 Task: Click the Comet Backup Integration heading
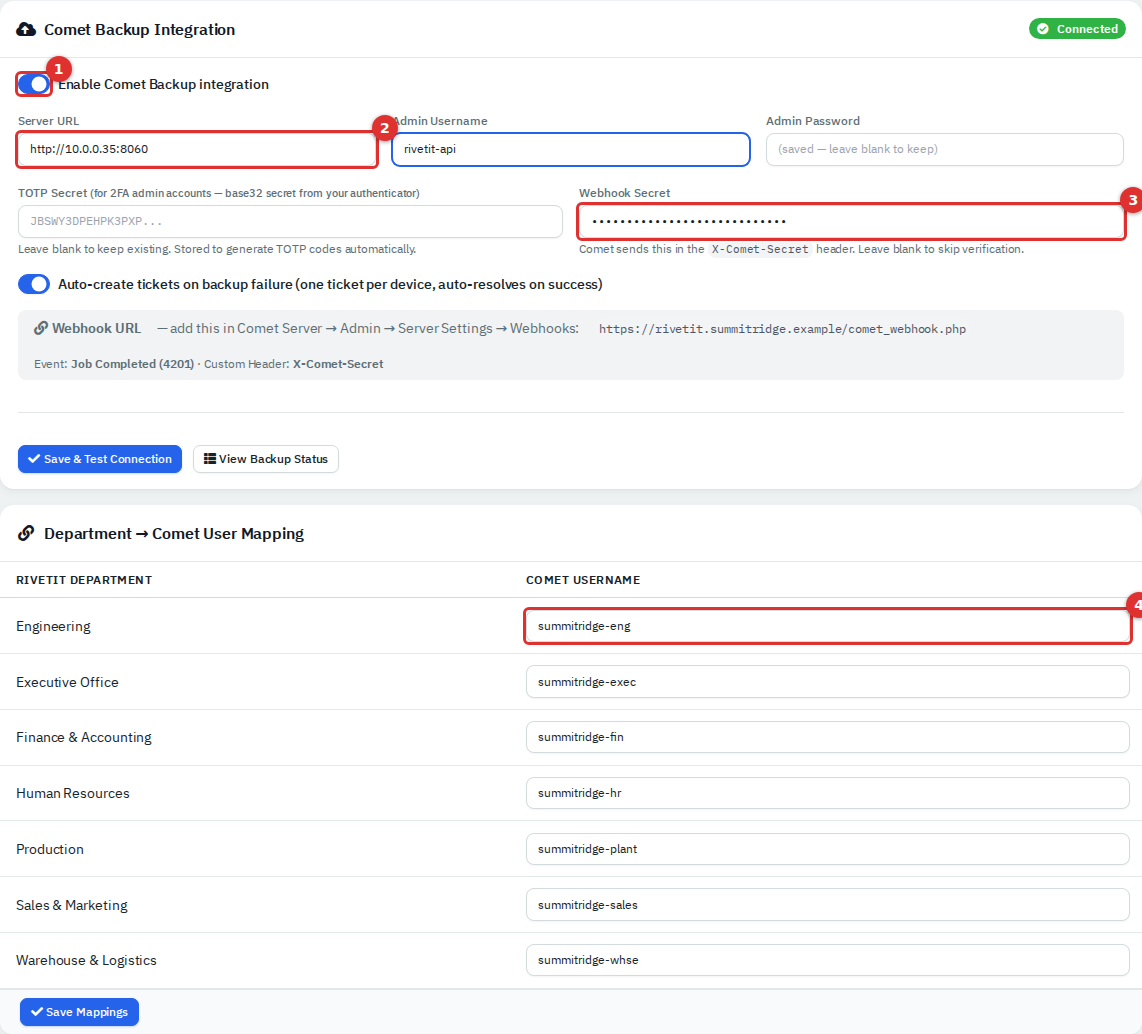[139, 30]
